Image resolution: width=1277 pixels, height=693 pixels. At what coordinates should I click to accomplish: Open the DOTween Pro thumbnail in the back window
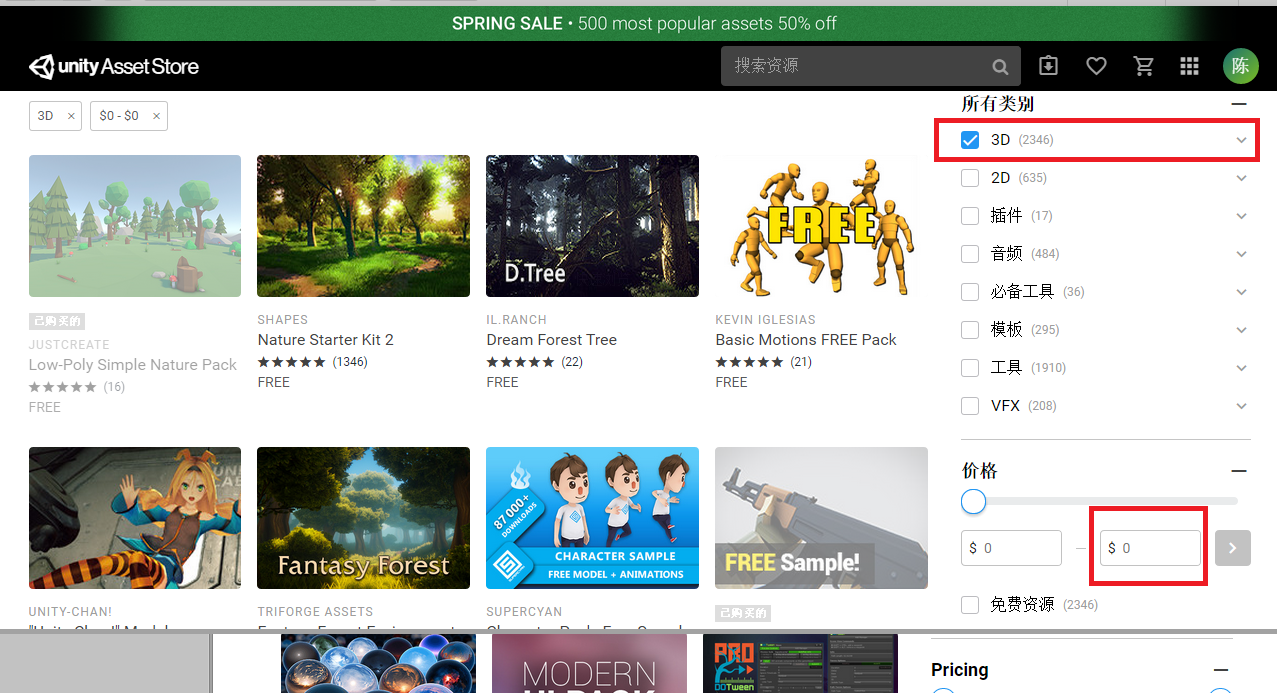point(800,663)
